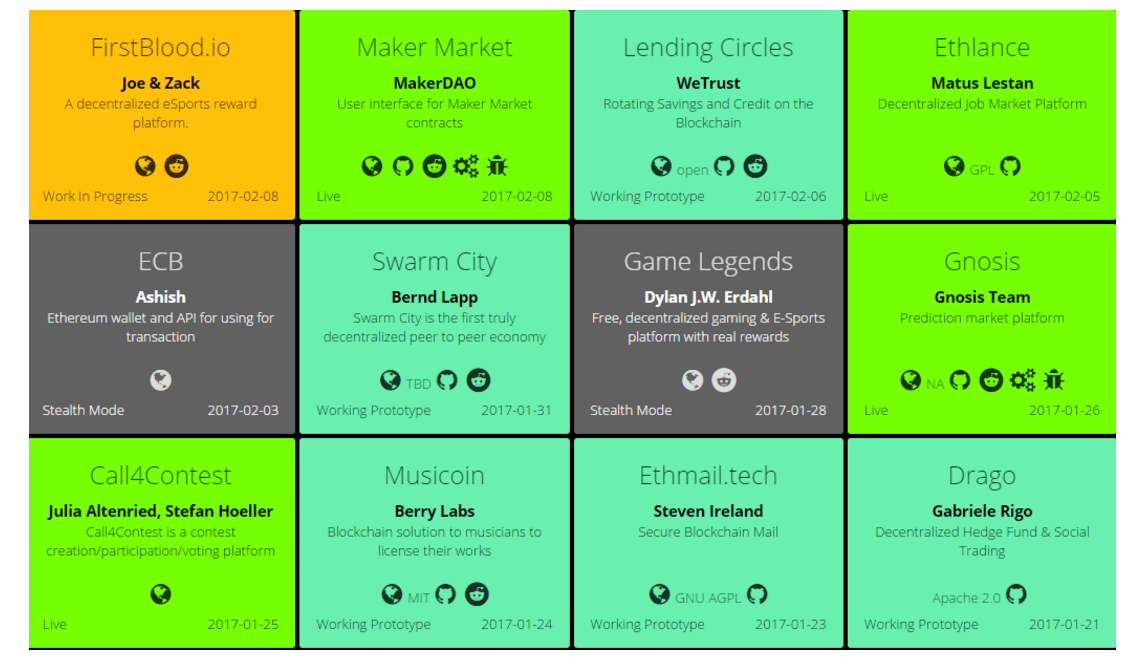
Task: Open the FirstBlood.io Reddit icon
Action: click(x=176, y=166)
